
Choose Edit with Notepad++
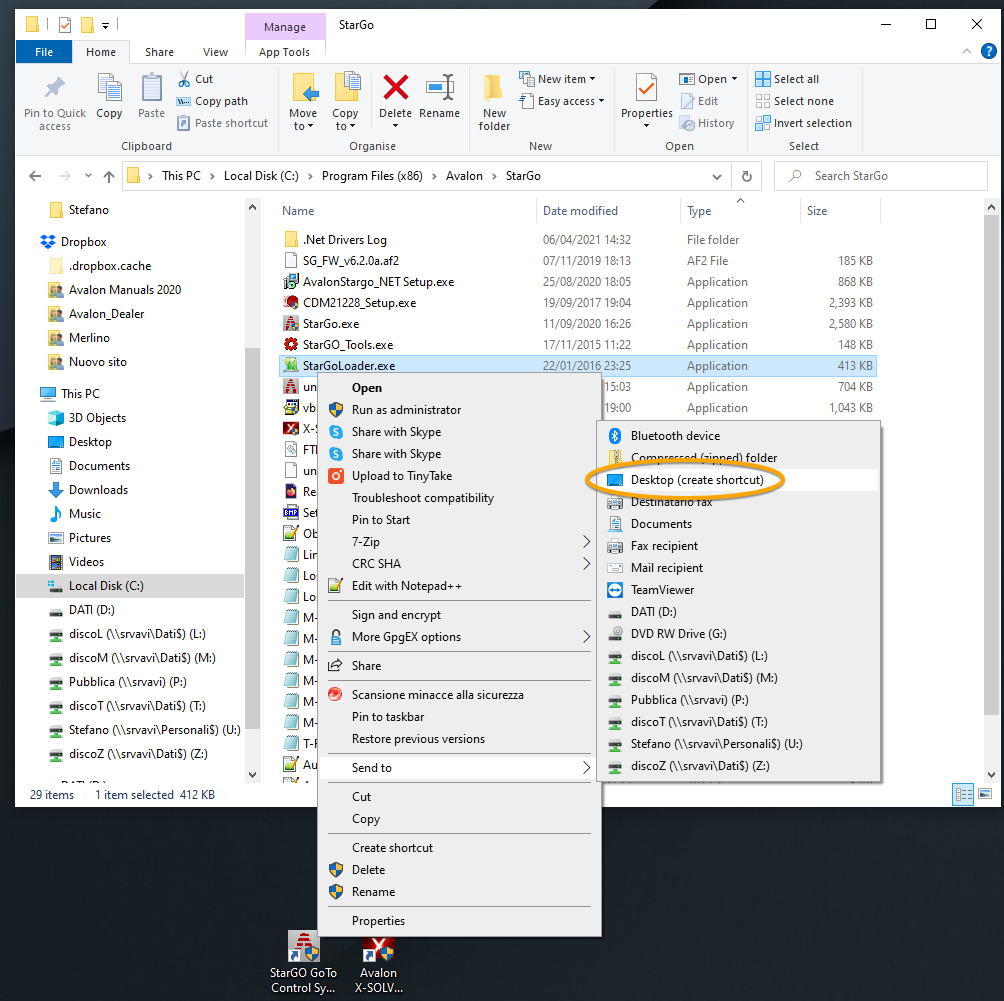tap(406, 586)
